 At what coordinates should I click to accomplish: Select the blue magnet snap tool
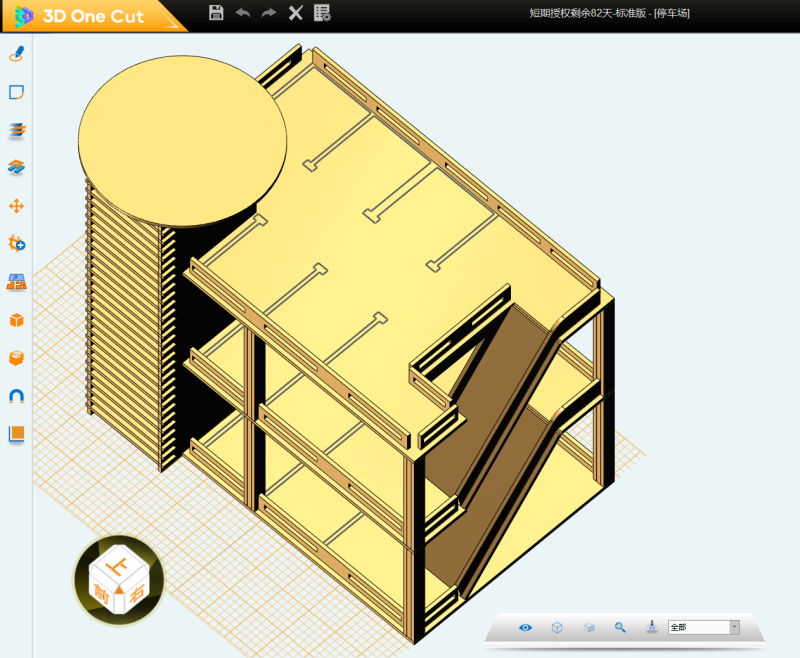pyautogui.click(x=16, y=396)
